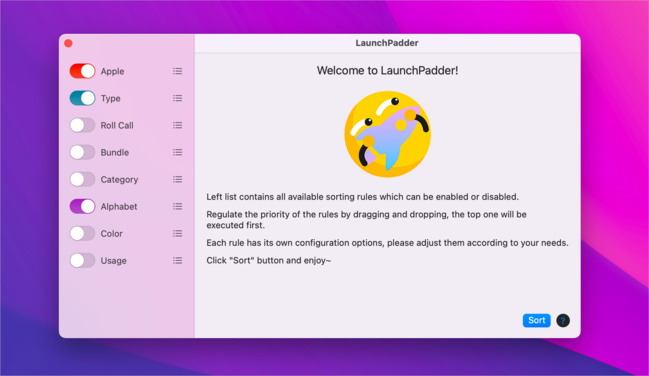The width and height of the screenshot is (649, 376).
Task: Turn off the Alphabet rule switch
Action: pos(82,206)
